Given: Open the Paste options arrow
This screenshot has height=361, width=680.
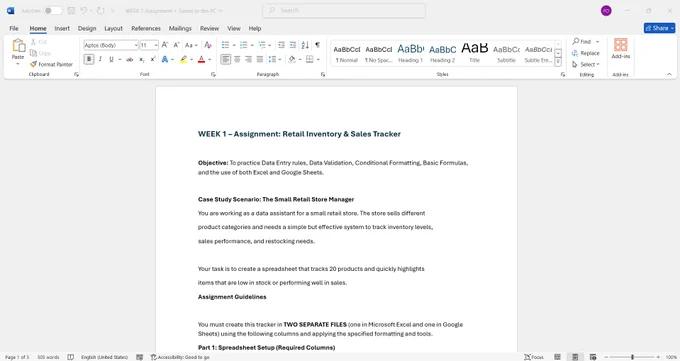Looking at the screenshot, I should 18,64.
